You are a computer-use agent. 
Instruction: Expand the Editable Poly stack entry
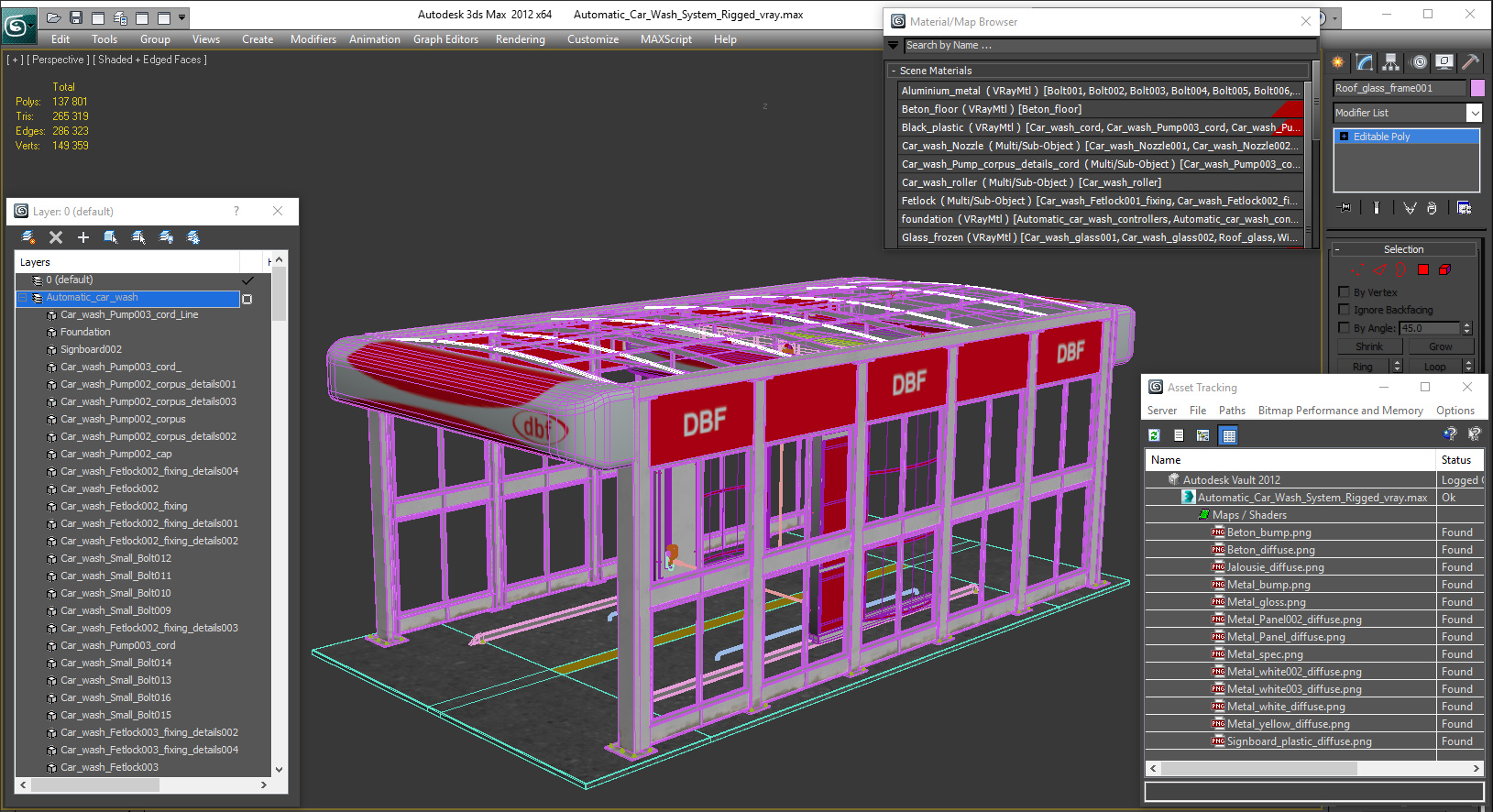tap(1344, 137)
